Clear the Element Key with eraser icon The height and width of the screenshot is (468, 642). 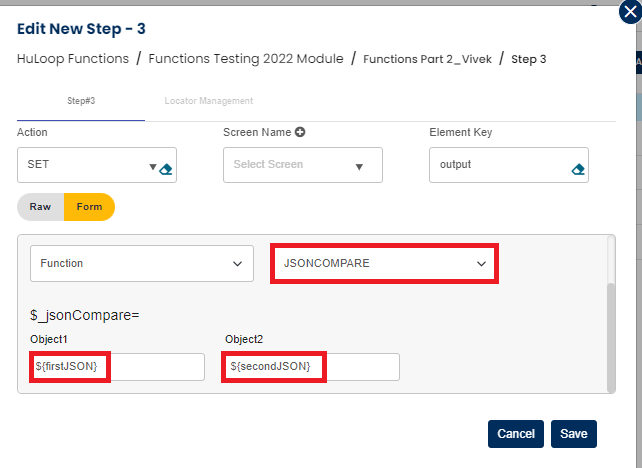(577, 169)
